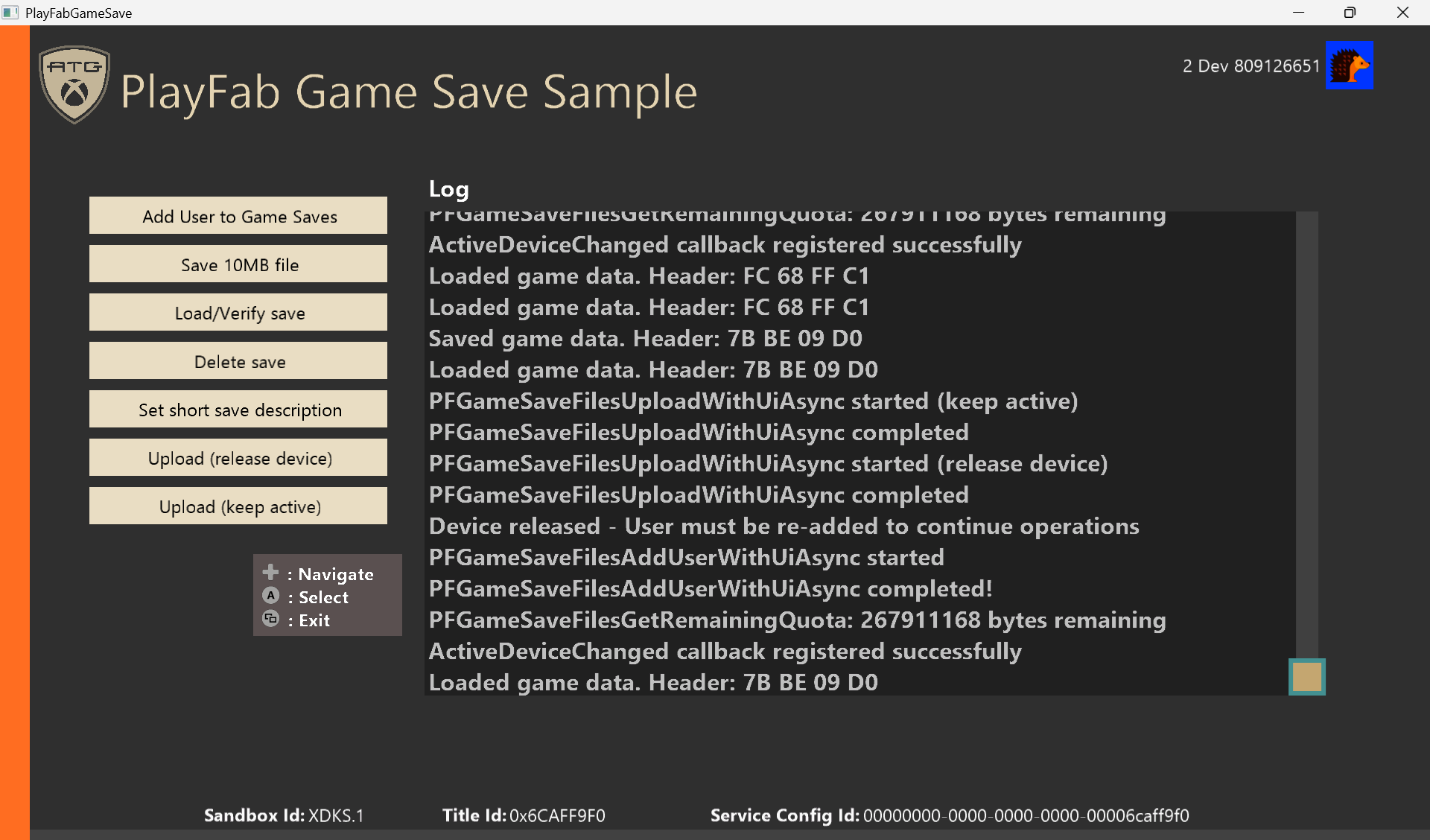Click log line PFGameSaveFilesAddUserWithUiAsync started
The image size is (1430, 840).
tap(686, 558)
